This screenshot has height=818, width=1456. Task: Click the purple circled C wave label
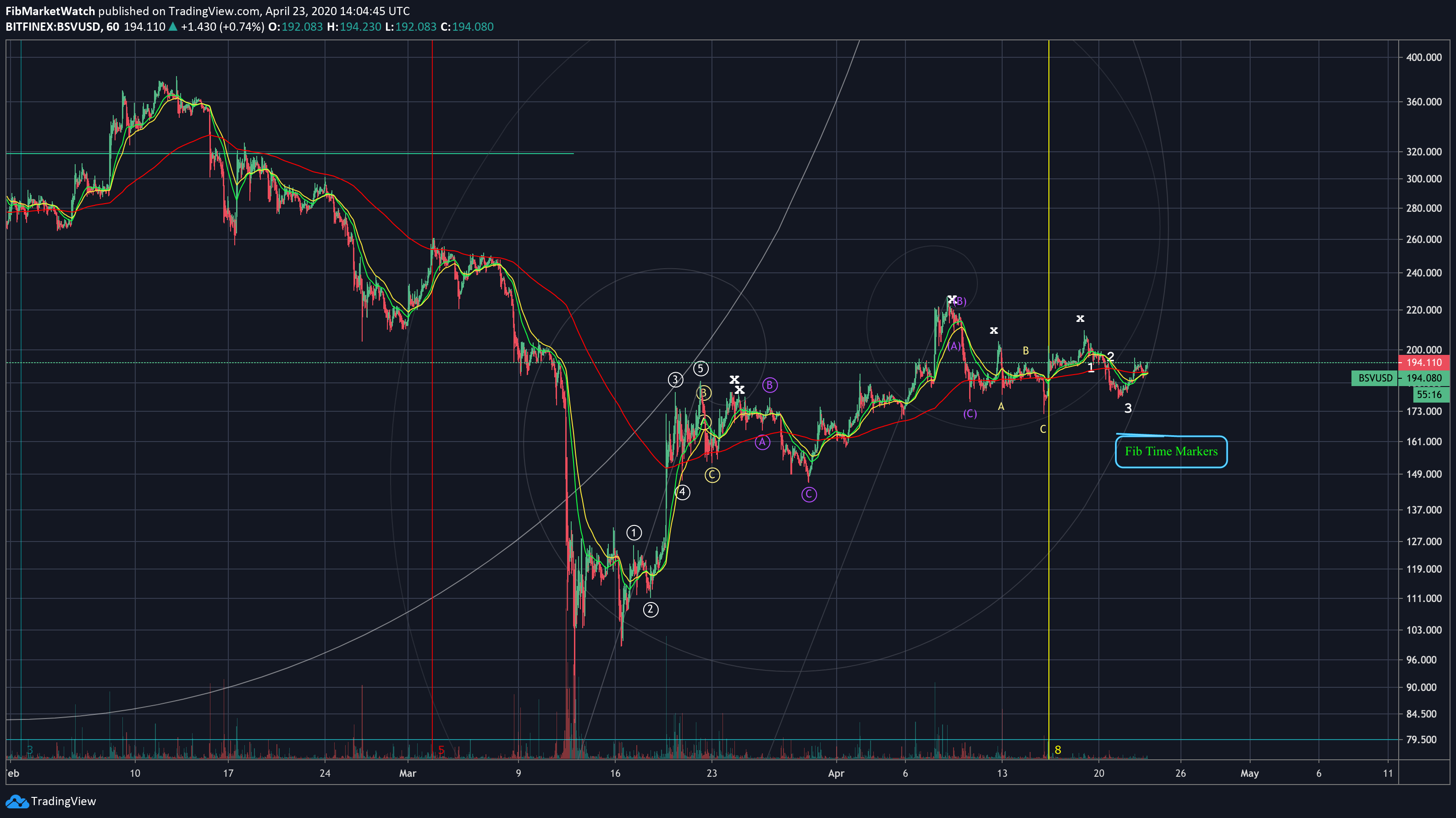coord(809,495)
